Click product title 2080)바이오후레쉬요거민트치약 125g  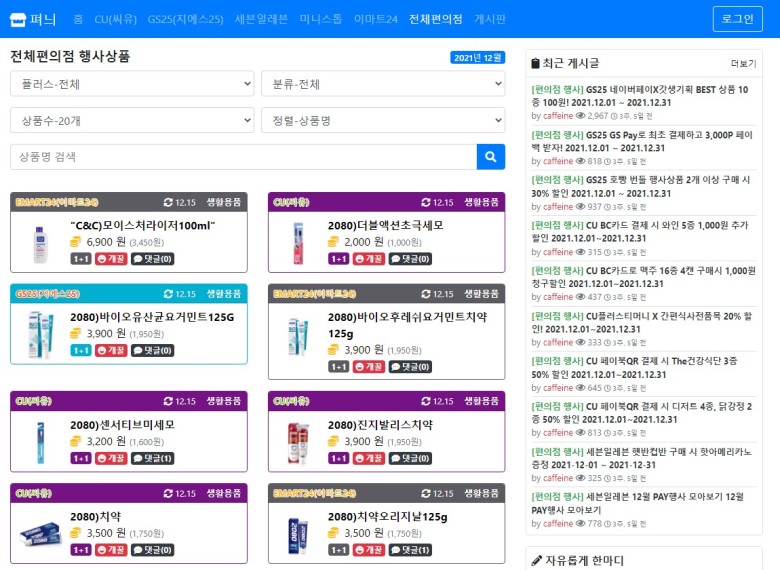click(407, 325)
